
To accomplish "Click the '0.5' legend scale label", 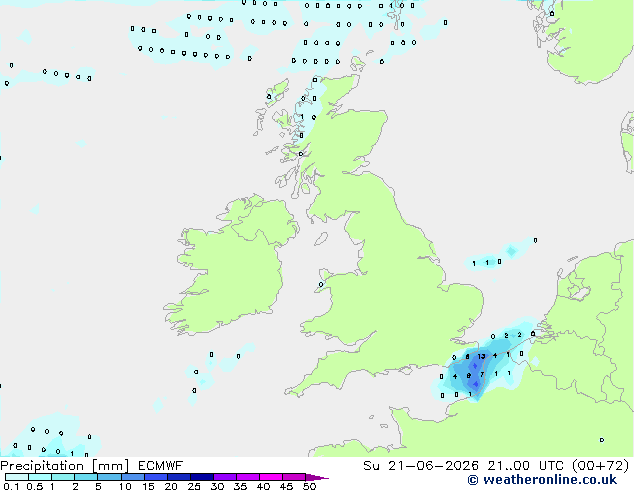I will click(34, 486).
